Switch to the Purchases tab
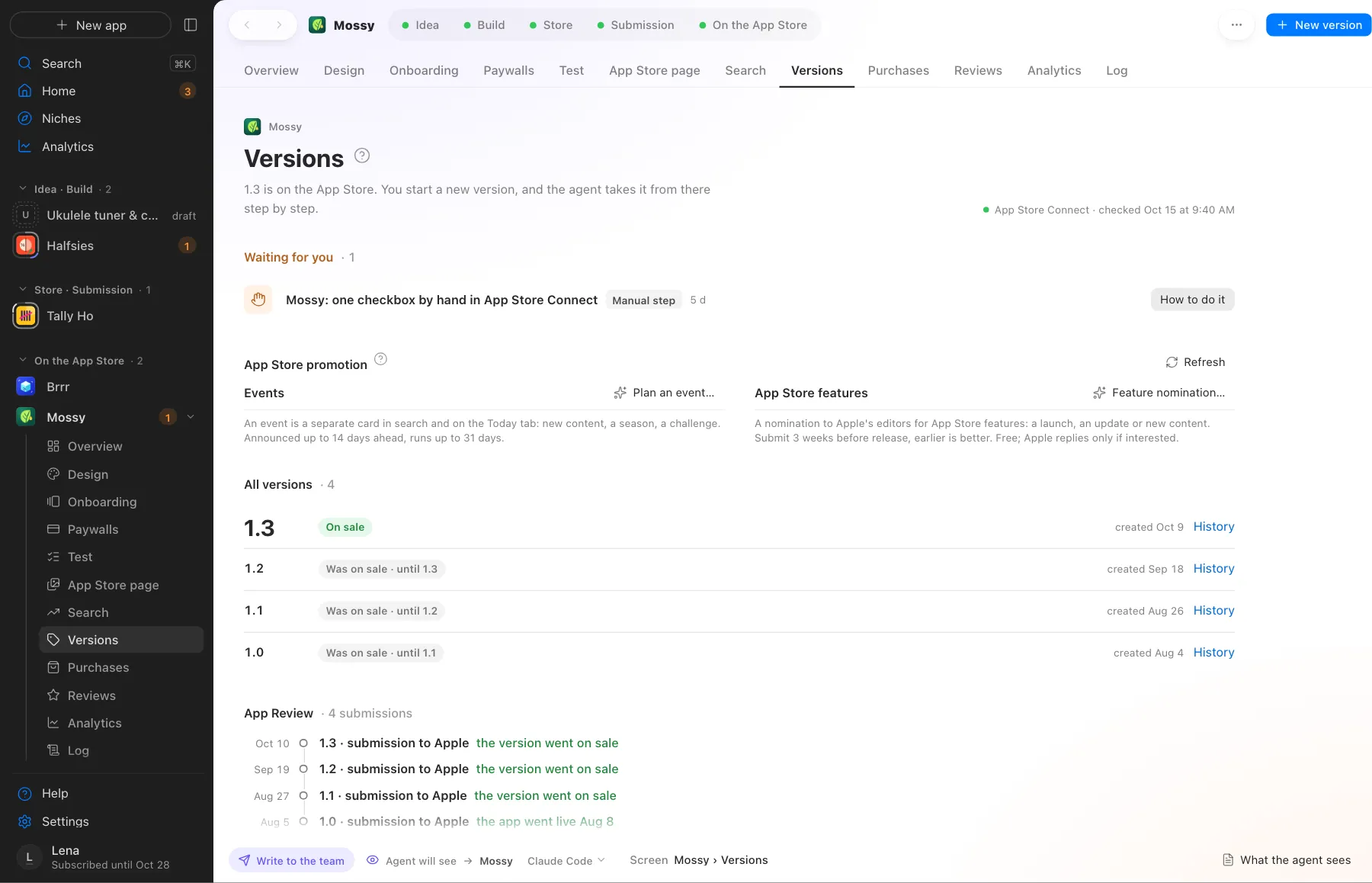 [898, 70]
